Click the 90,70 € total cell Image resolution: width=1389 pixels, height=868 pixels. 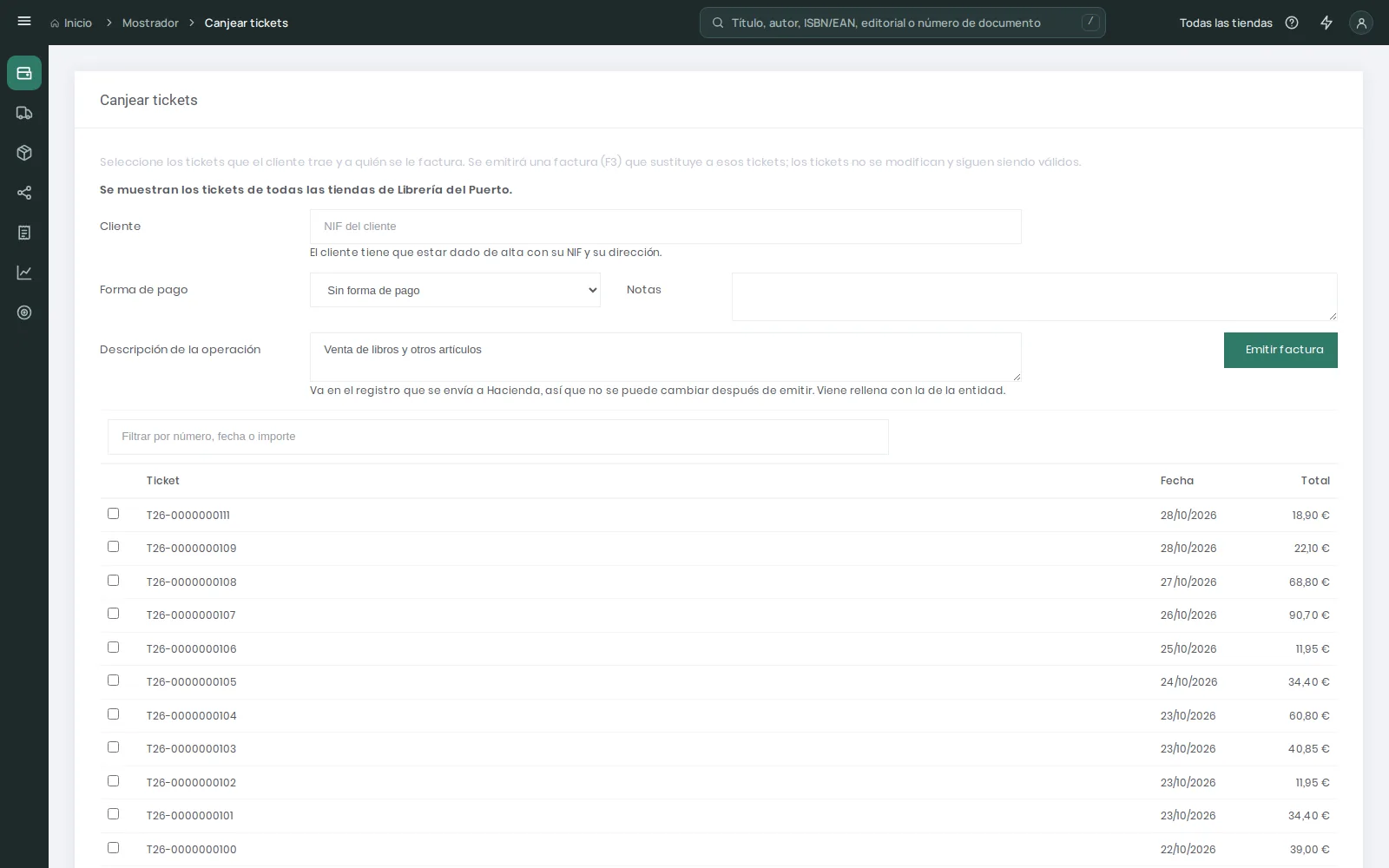tap(1309, 615)
